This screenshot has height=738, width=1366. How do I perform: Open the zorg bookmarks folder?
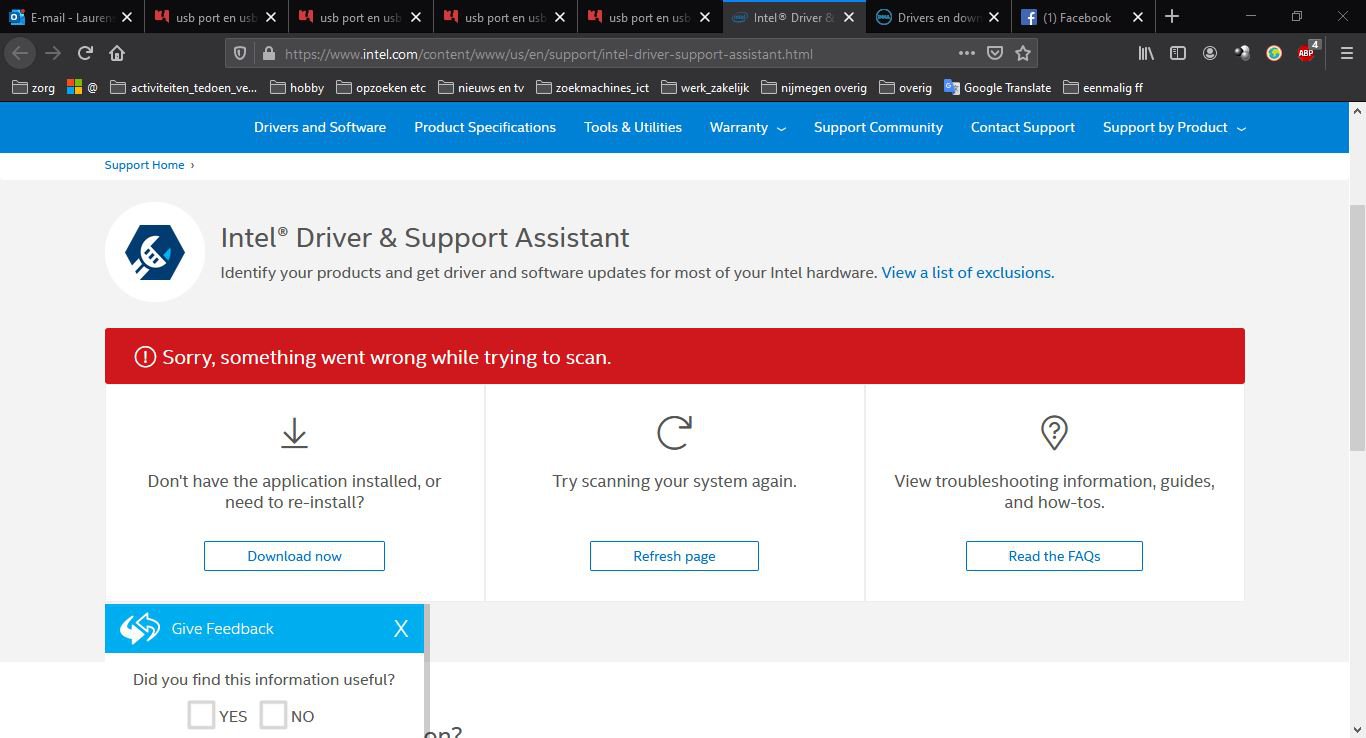click(33, 87)
